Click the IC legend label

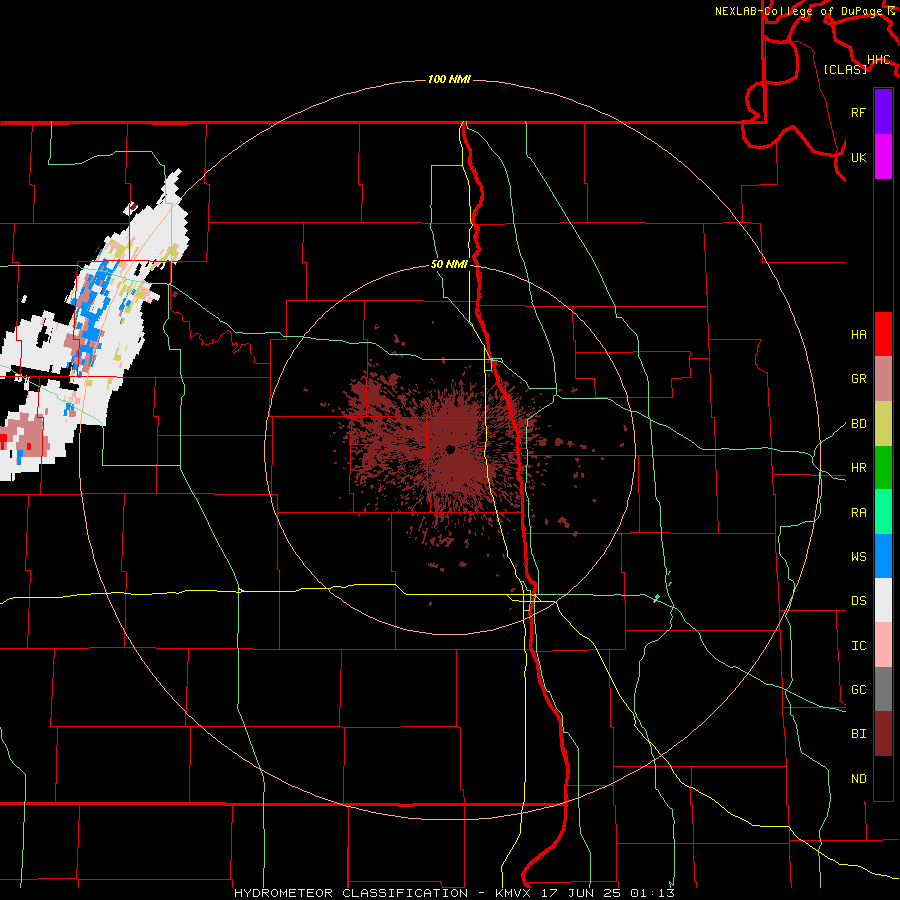point(858,645)
